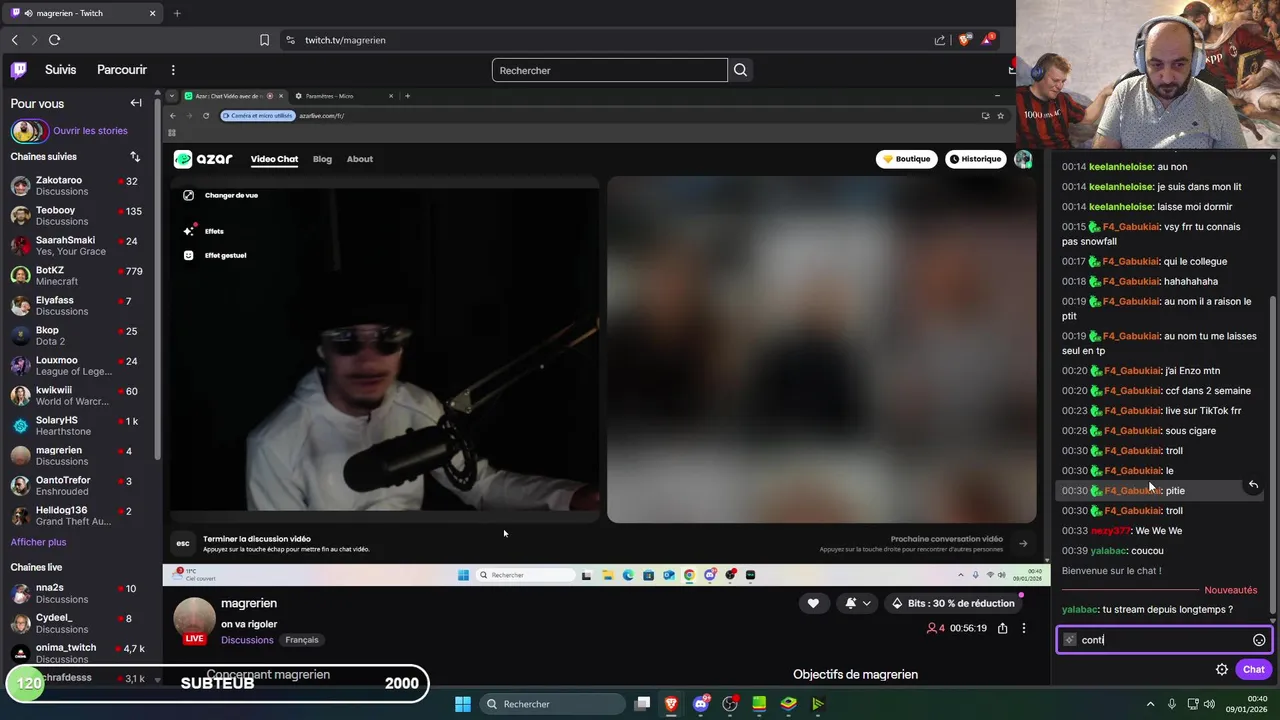Click esc Terminer la discussion vidéo
1280x720 pixels.
click(183, 543)
